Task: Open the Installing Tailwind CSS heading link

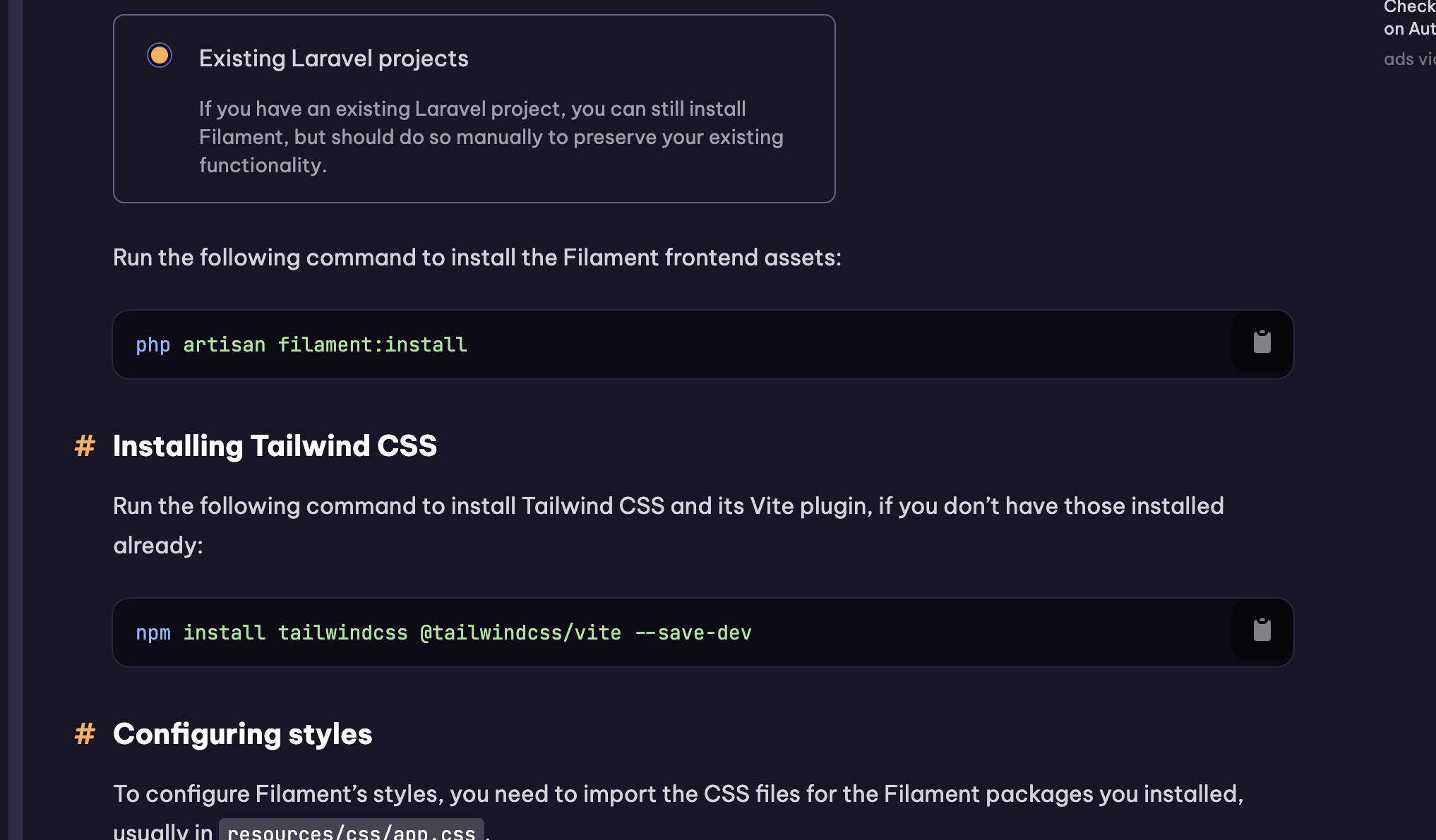Action: tap(275, 446)
